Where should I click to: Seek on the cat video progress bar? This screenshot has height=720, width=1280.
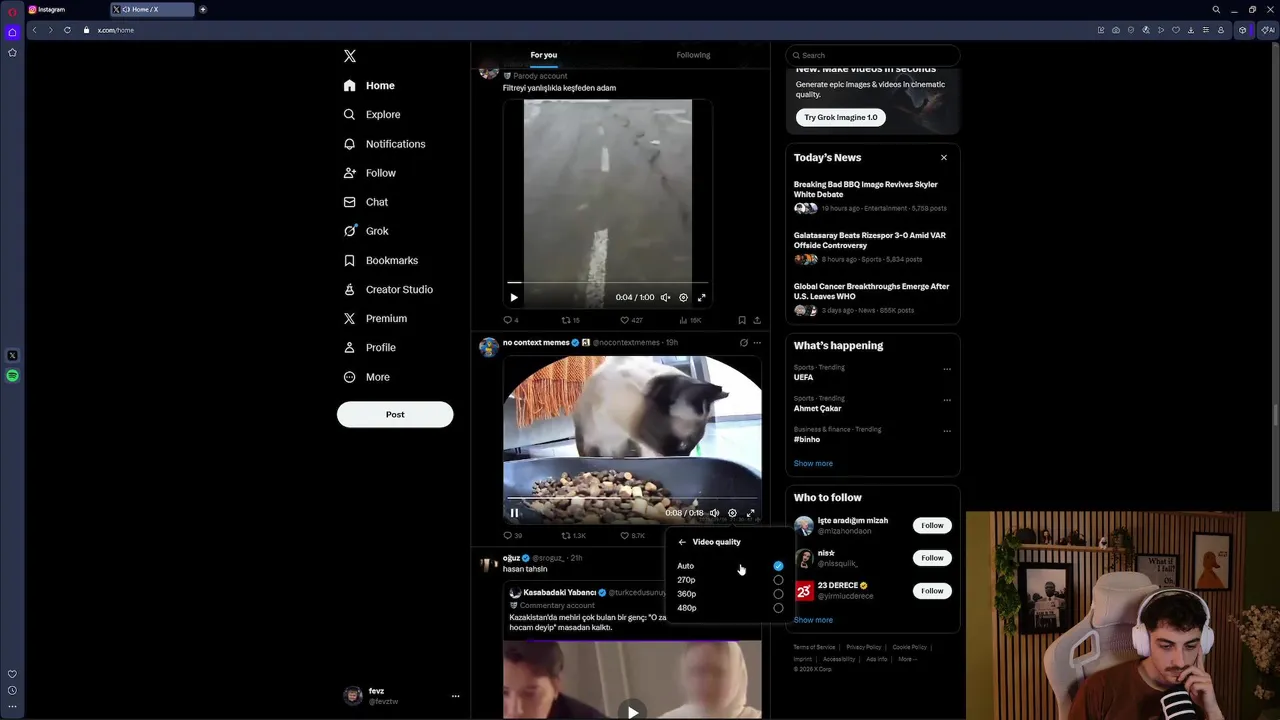click(632, 499)
